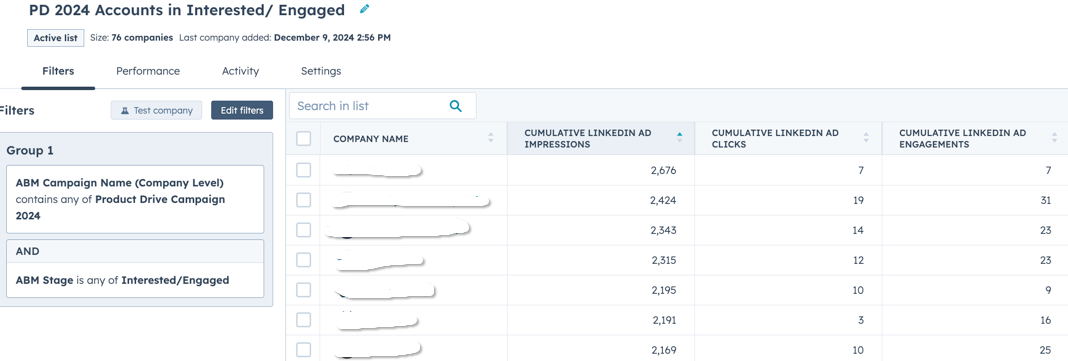Click the search magnifier icon
The width and height of the screenshot is (1068, 361).
[456, 106]
